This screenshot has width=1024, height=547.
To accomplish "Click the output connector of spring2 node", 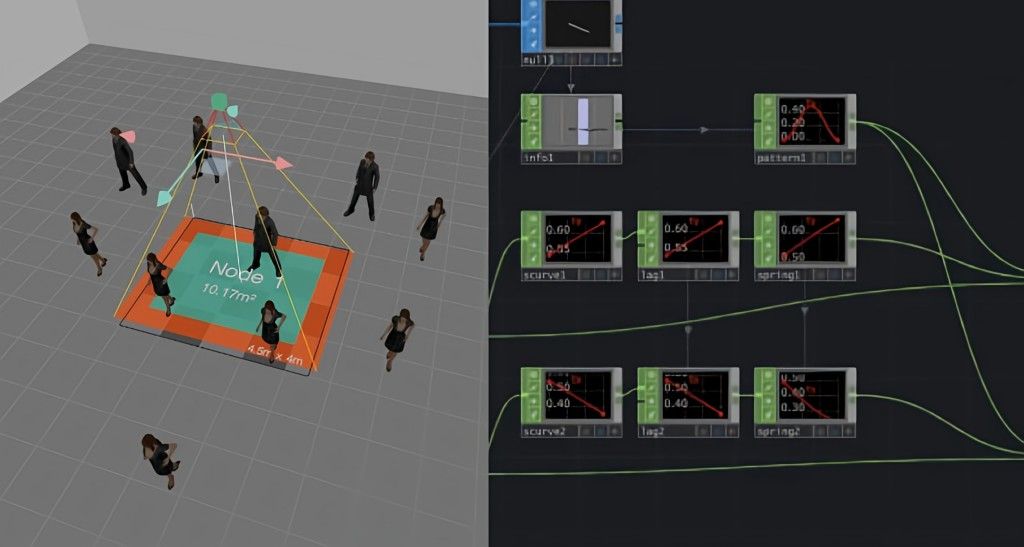I will 852,395.
